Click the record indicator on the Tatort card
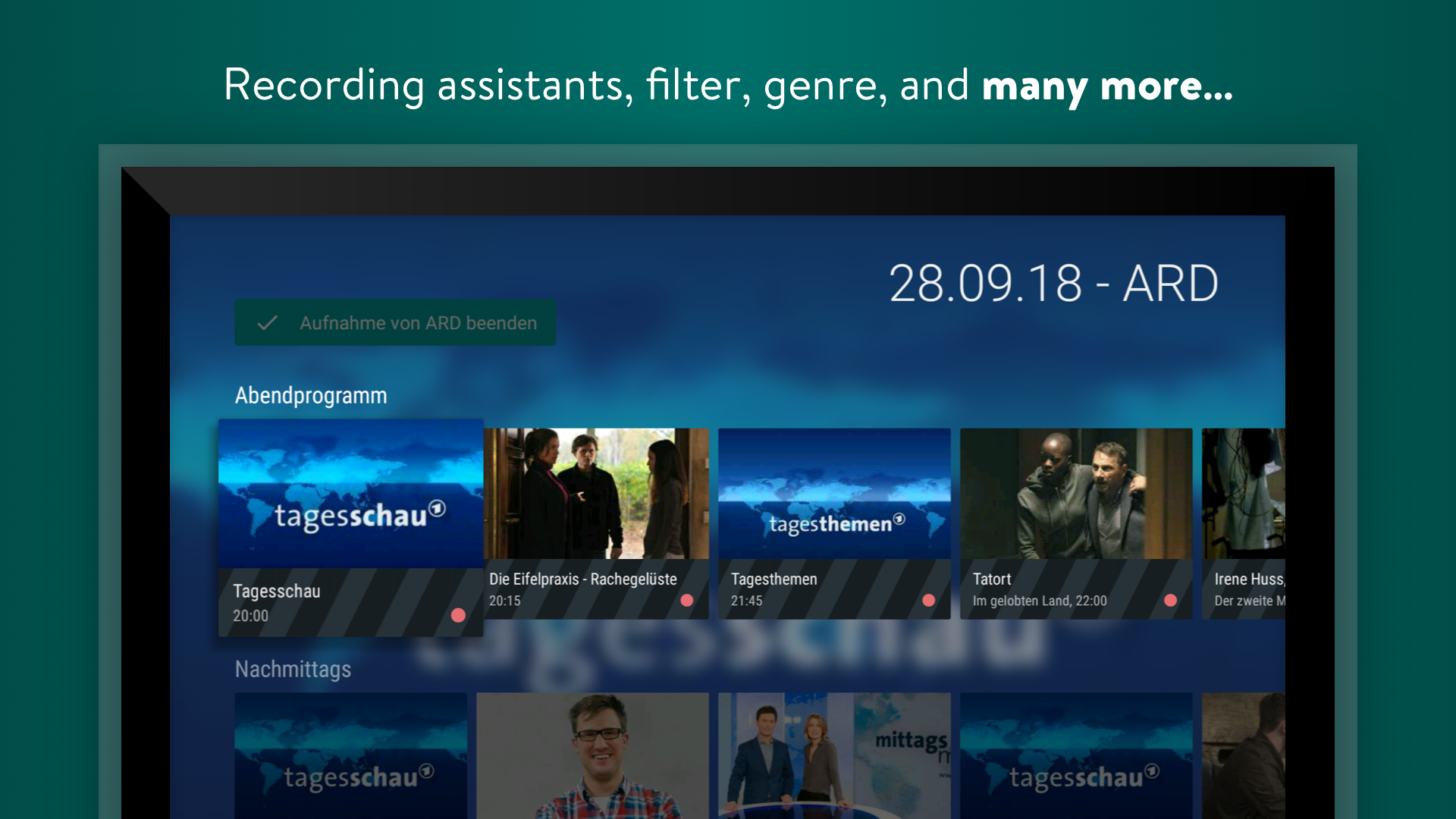Screen dimensions: 1456x819 click(1170, 600)
